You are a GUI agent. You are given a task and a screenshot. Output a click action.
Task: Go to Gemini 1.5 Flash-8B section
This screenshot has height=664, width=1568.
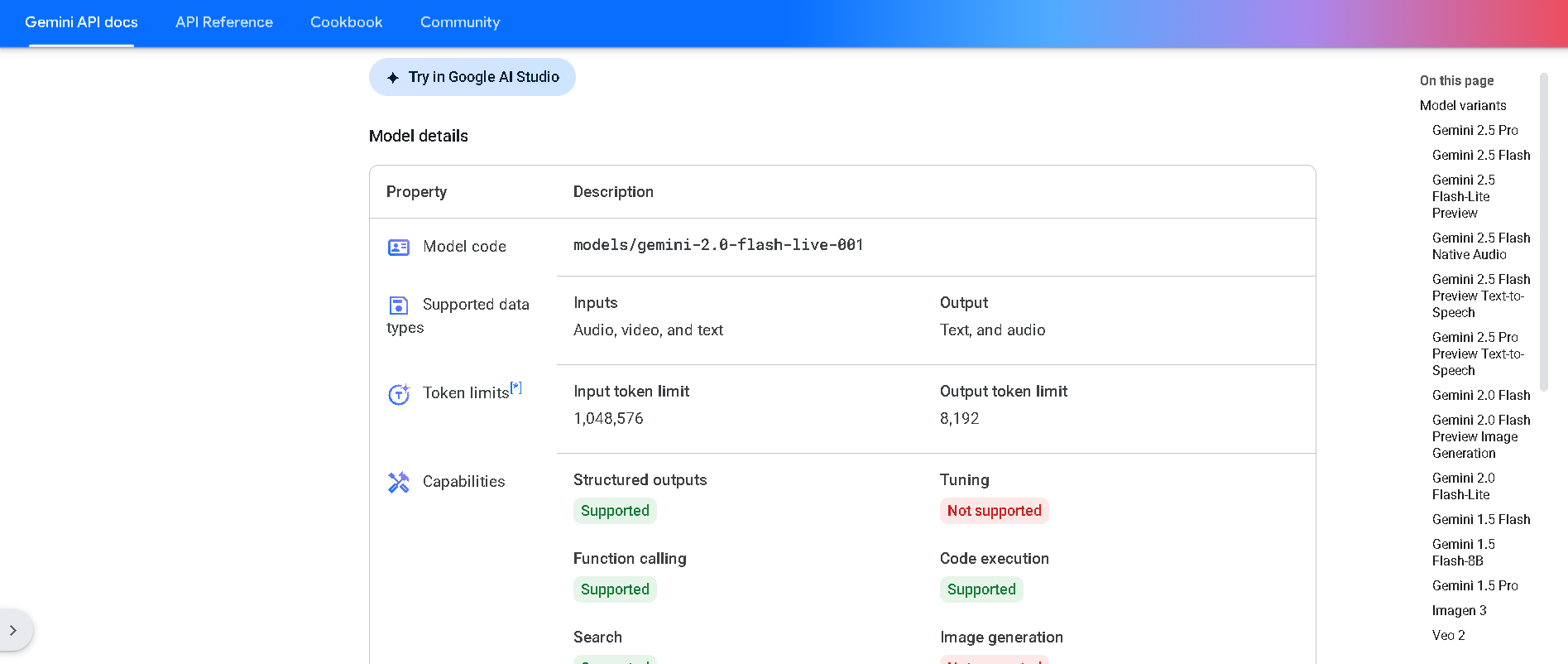tap(1464, 552)
